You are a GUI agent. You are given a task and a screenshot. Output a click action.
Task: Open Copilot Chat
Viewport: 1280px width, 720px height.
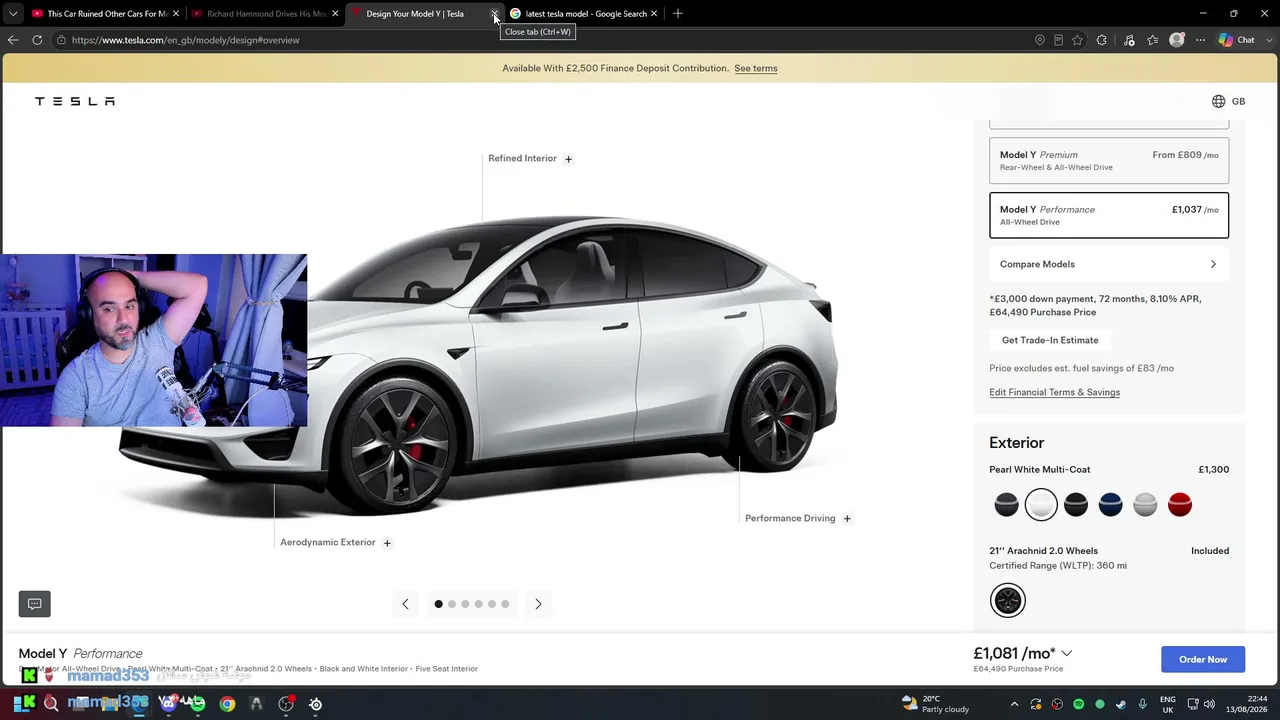(x=1237, y=40)
